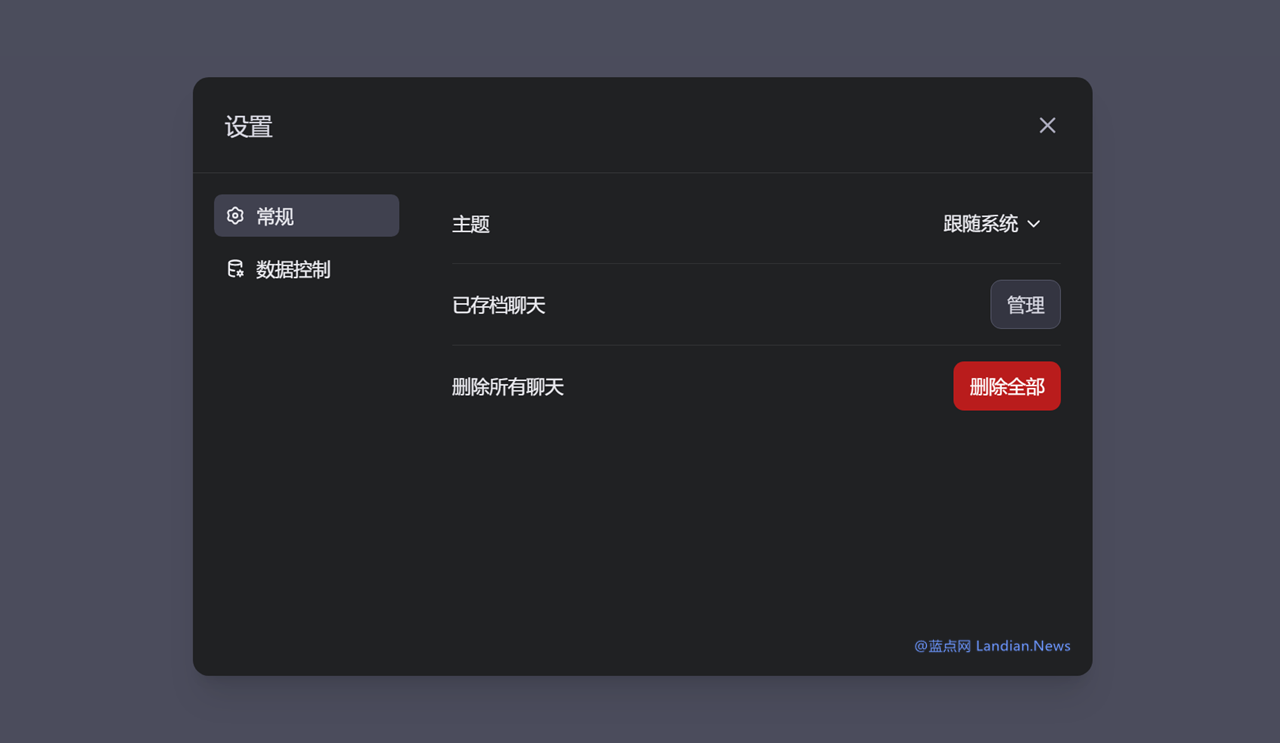
Task: Click the chevron arrow next to 跟随系统
Action: coord(1034,224)
